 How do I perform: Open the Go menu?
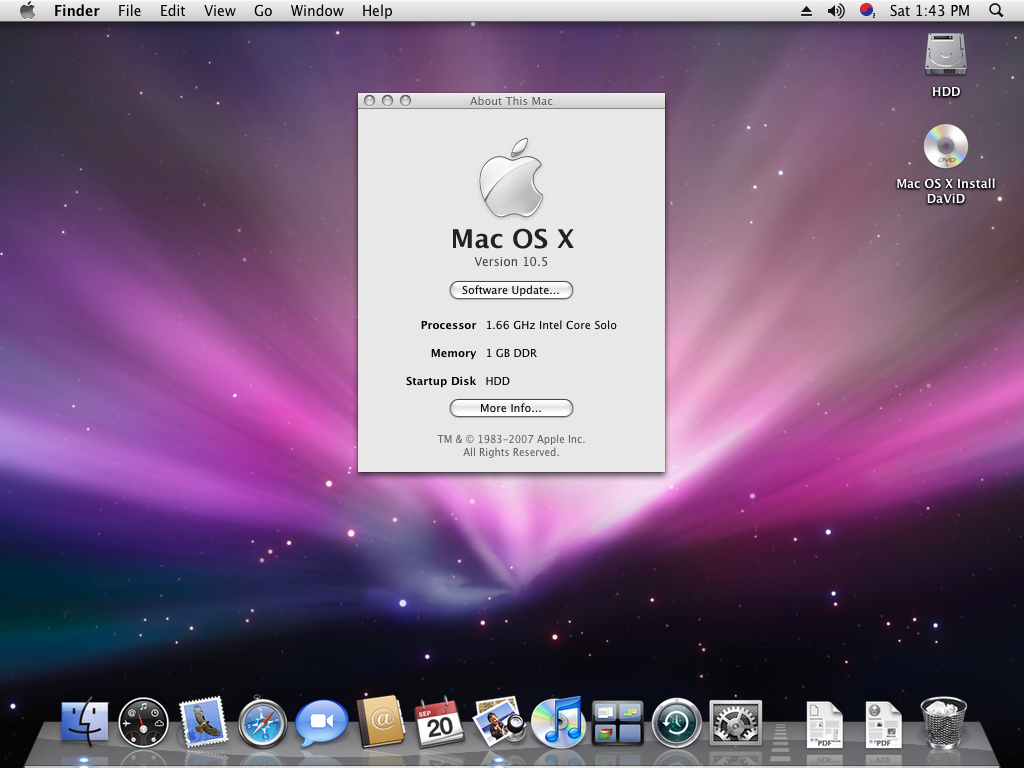point(263,11)
